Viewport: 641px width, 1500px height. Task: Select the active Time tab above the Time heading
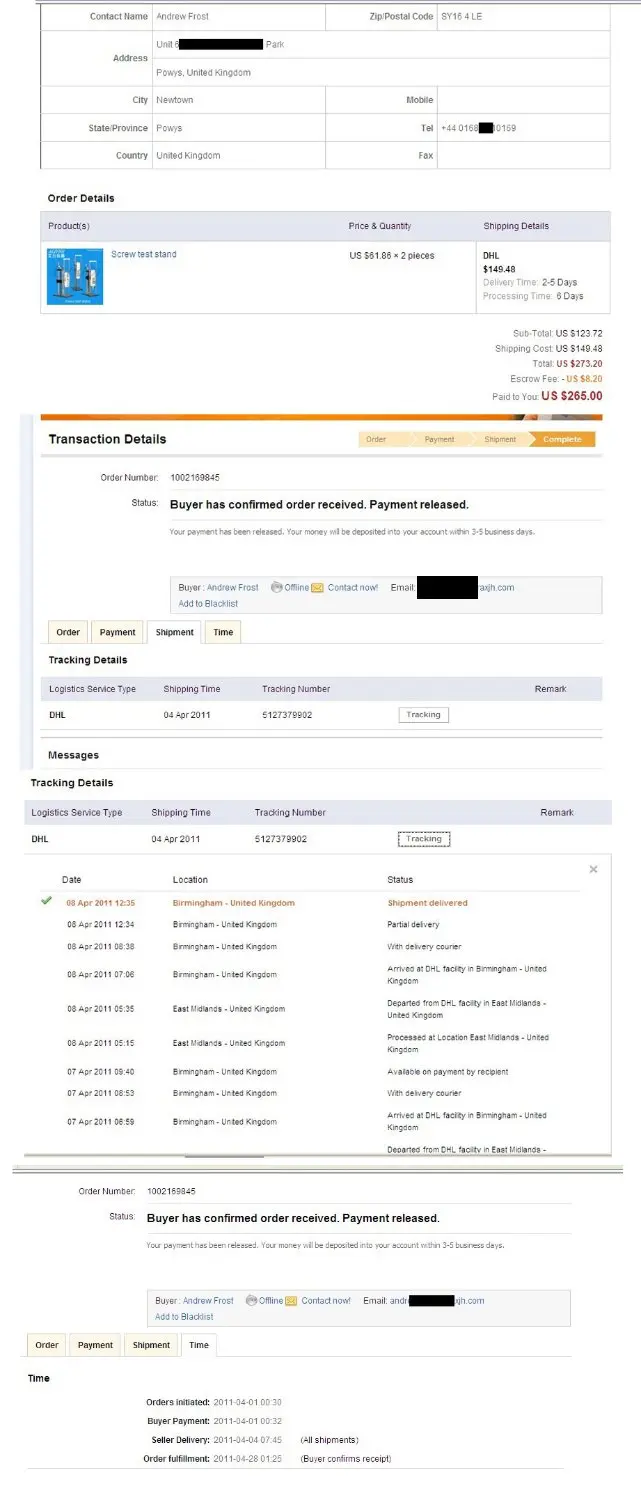[199, 1345]
